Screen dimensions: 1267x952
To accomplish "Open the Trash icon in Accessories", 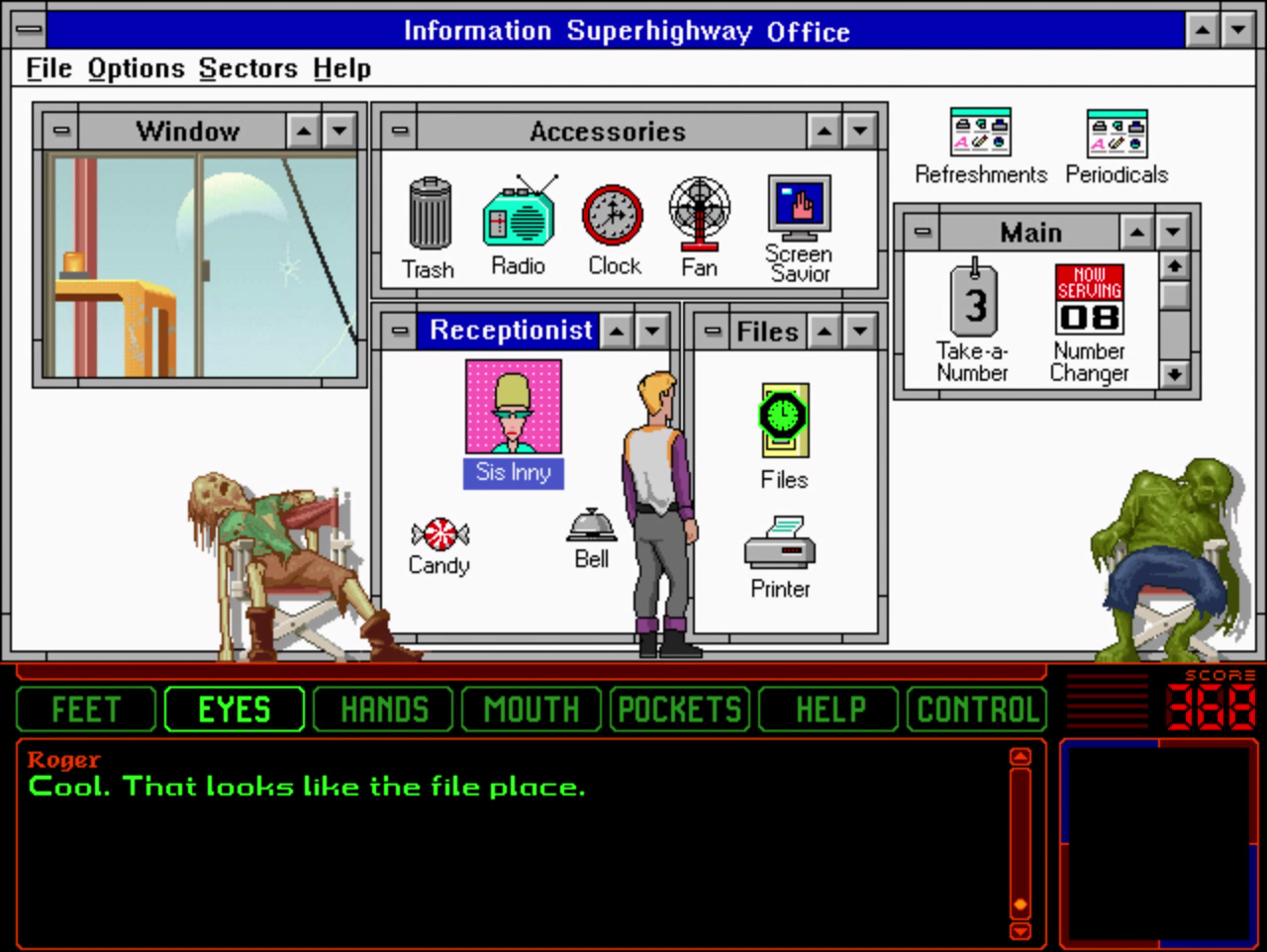I will click(x=430, y=213).
